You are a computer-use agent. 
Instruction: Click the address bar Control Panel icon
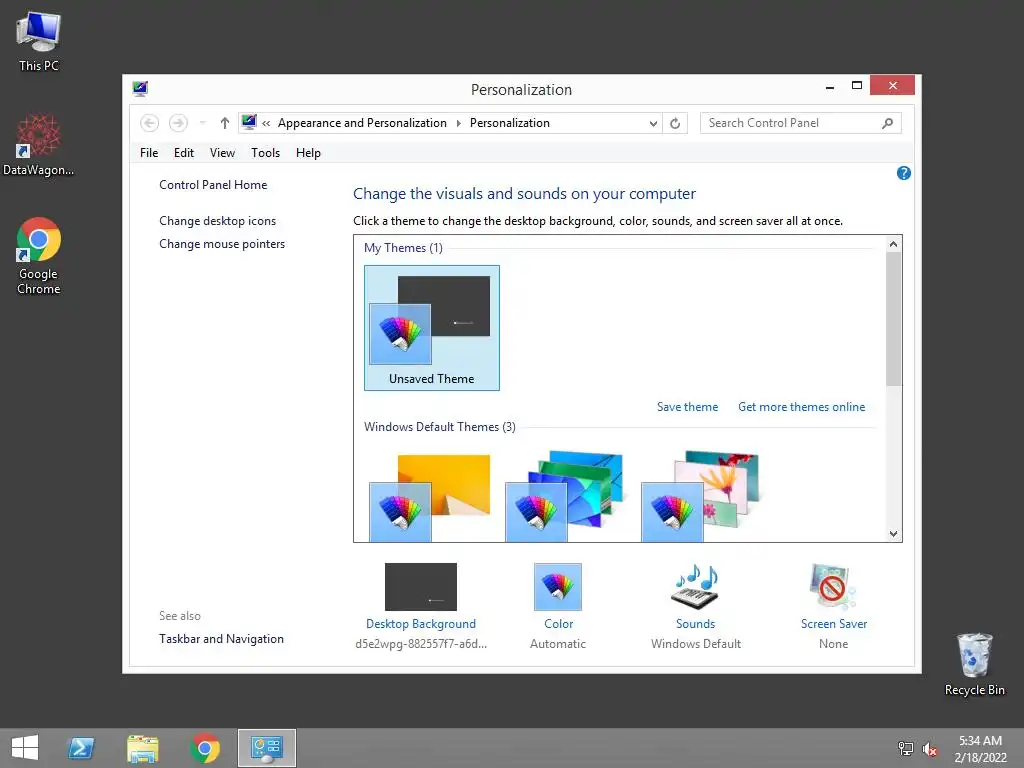tap(249, 122)
